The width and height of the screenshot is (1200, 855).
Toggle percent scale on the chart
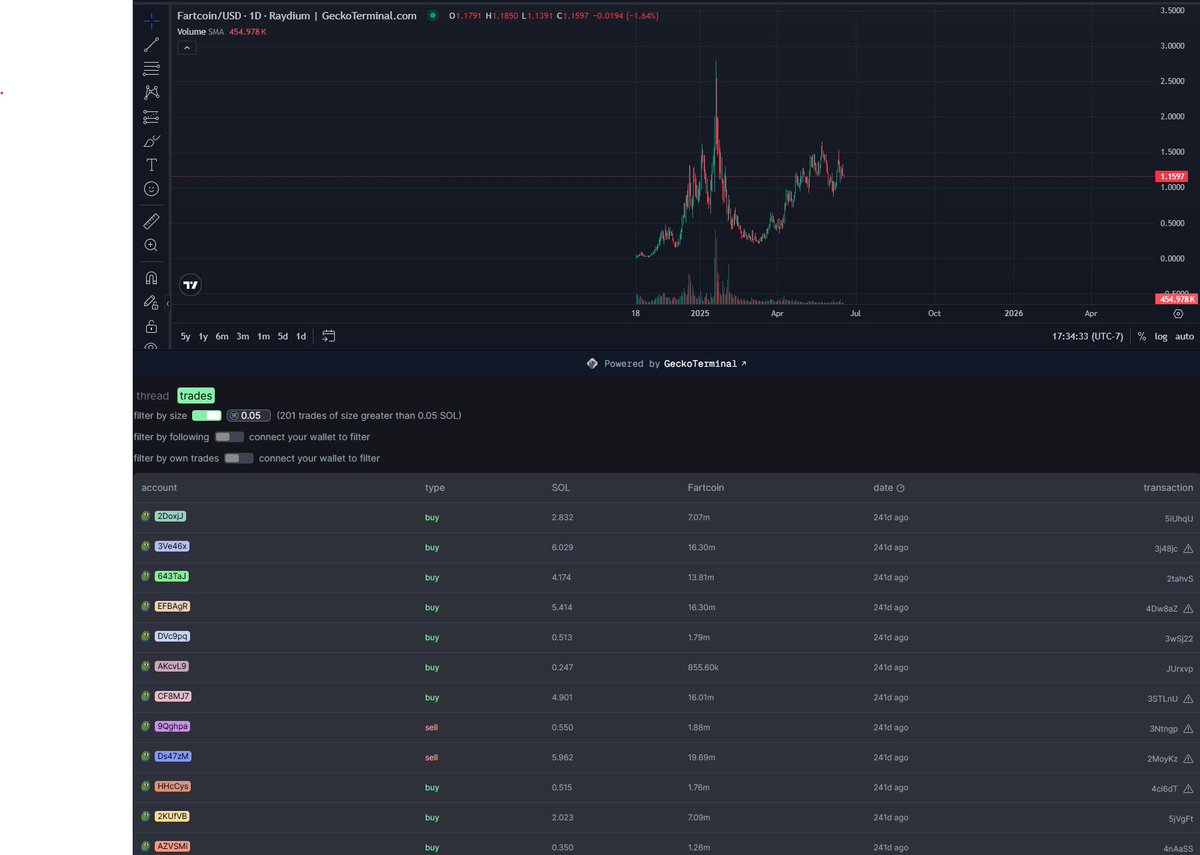click(1142, 336)
